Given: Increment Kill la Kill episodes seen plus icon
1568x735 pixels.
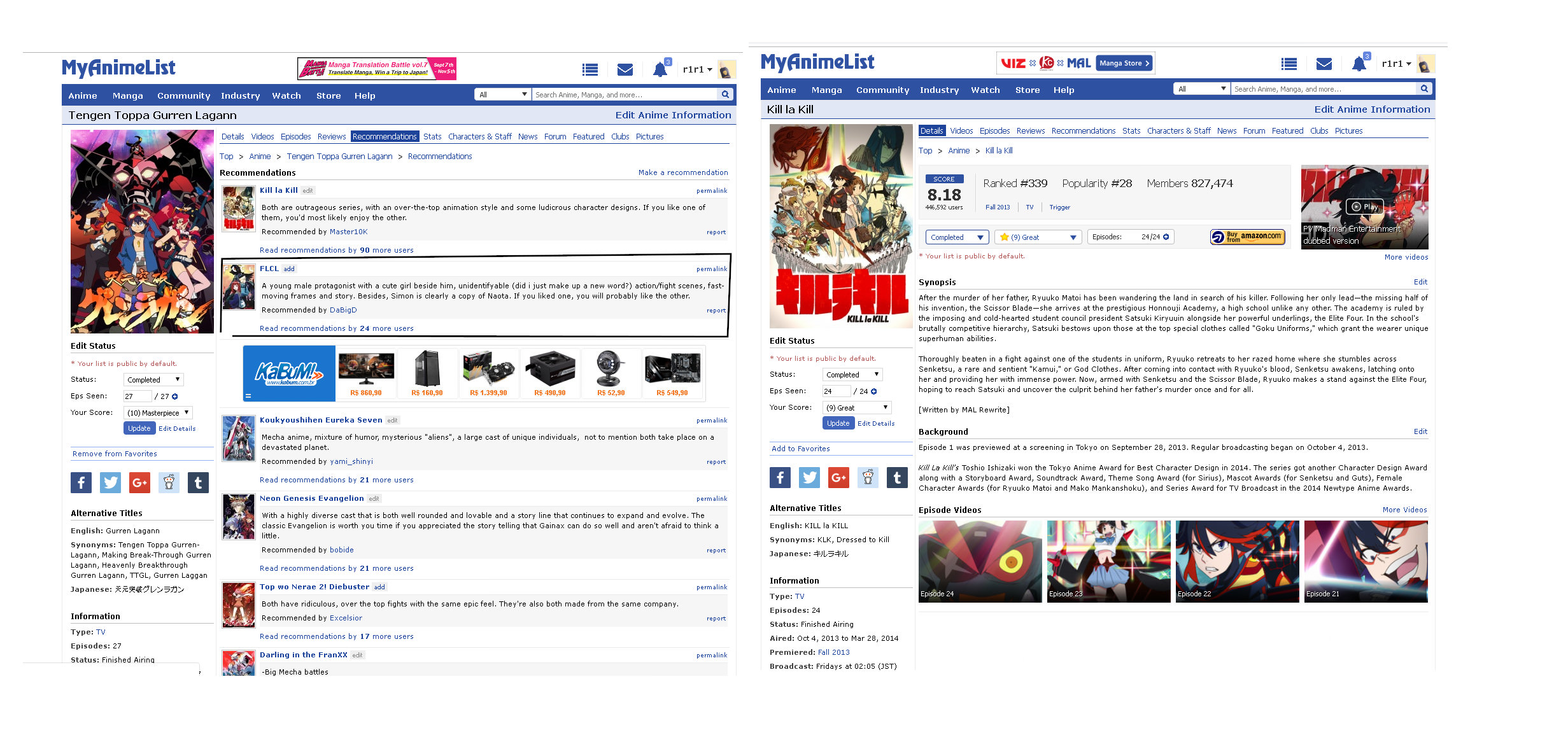Looking at the screenshot, I should pos(874,391).
